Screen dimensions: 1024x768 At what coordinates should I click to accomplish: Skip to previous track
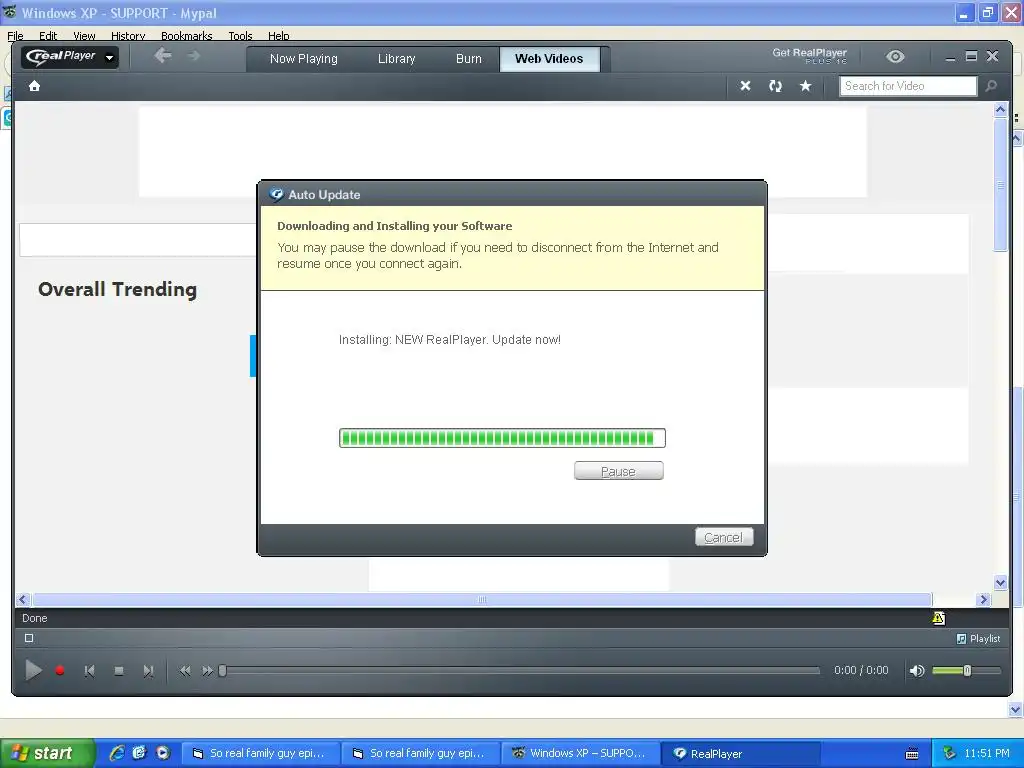pos(89,671)
